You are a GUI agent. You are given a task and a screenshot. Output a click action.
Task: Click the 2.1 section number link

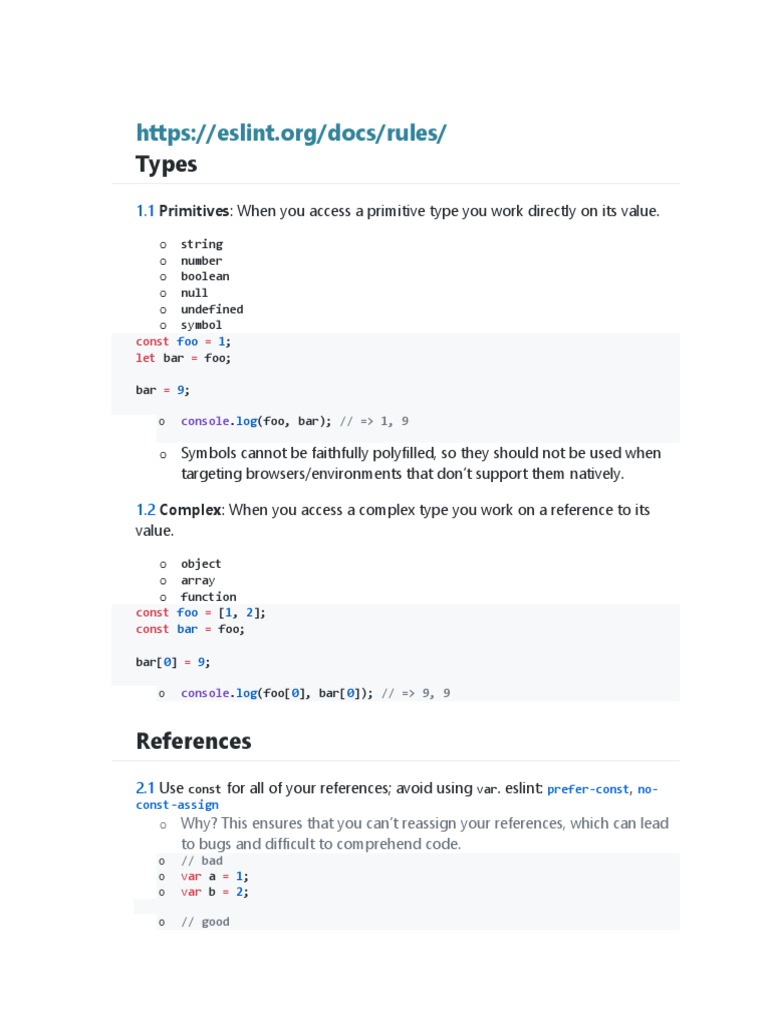pos(145,788)
